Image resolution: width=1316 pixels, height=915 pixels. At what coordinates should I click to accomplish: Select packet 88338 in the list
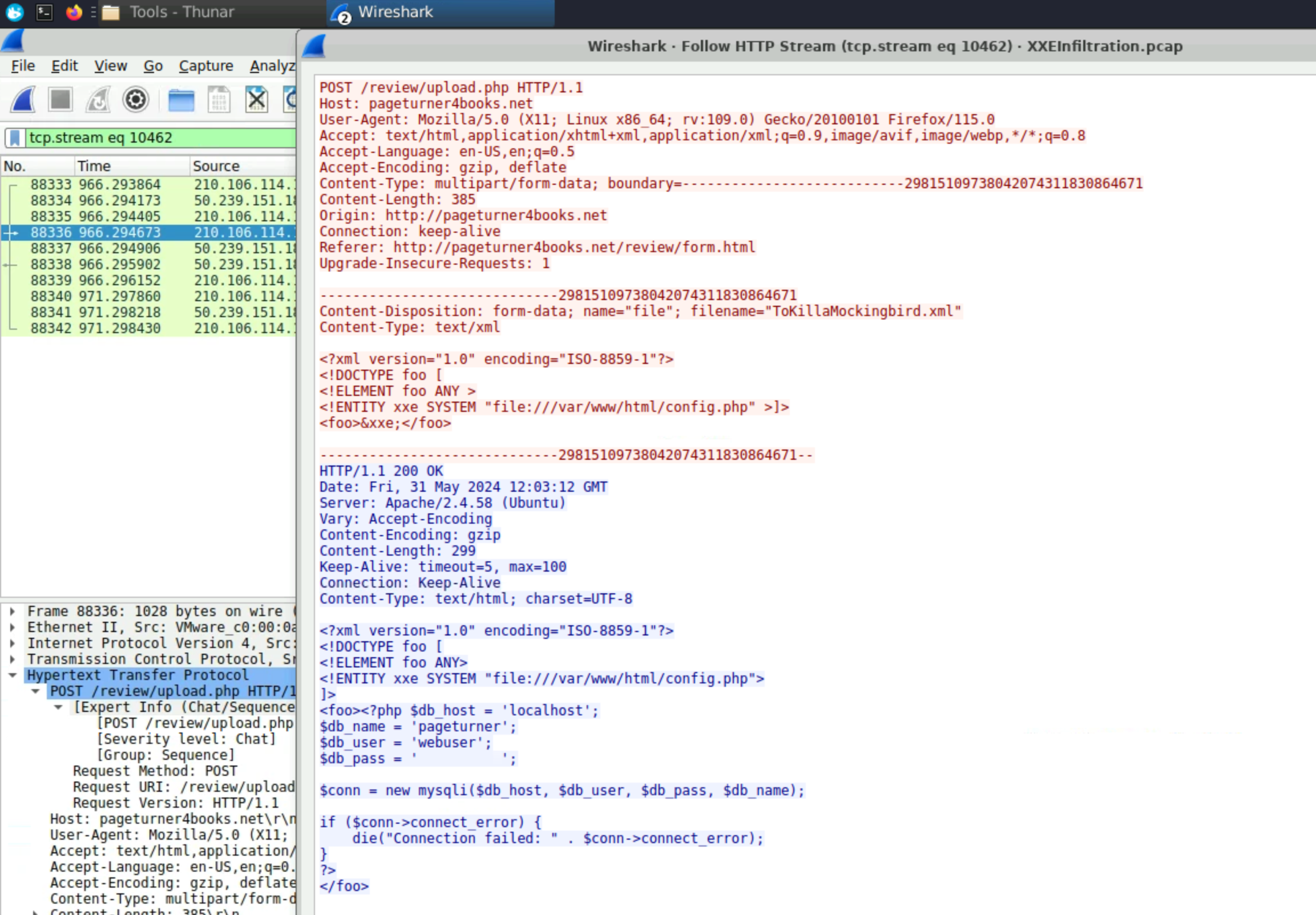coord(148,265)
